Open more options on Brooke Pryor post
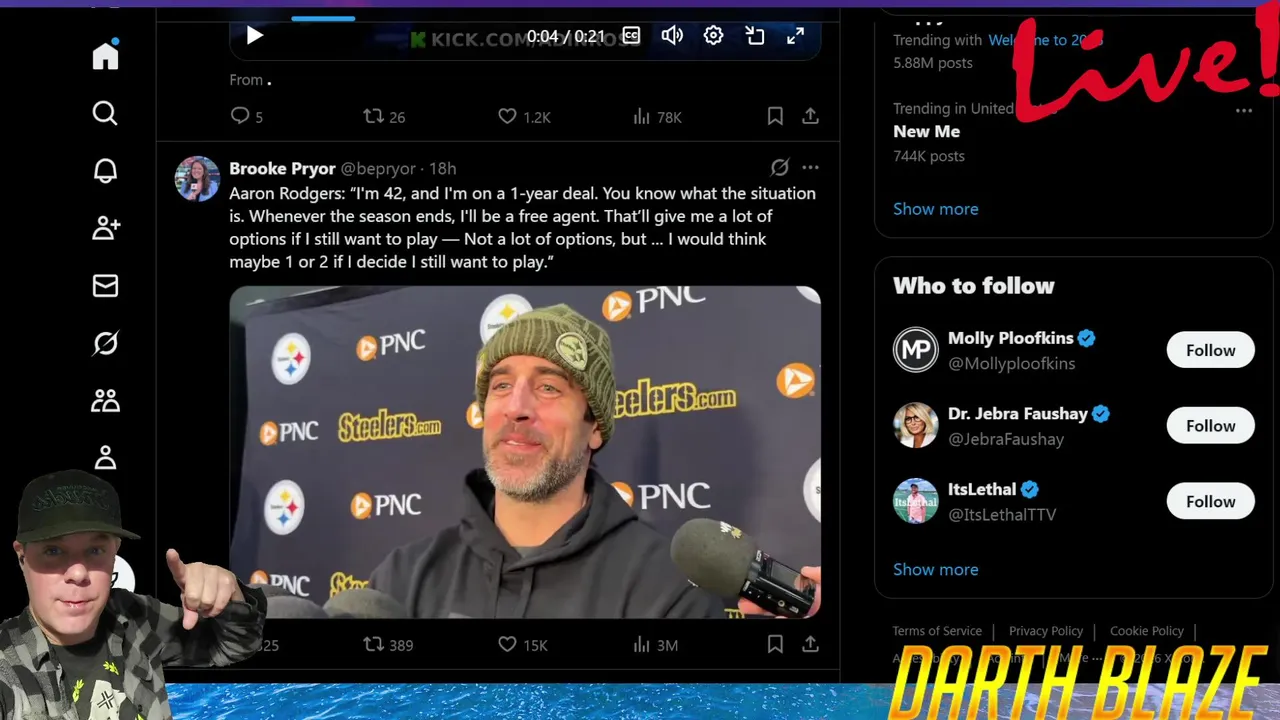The width and height of the screenshot is (1280, 720). [810, 168]
